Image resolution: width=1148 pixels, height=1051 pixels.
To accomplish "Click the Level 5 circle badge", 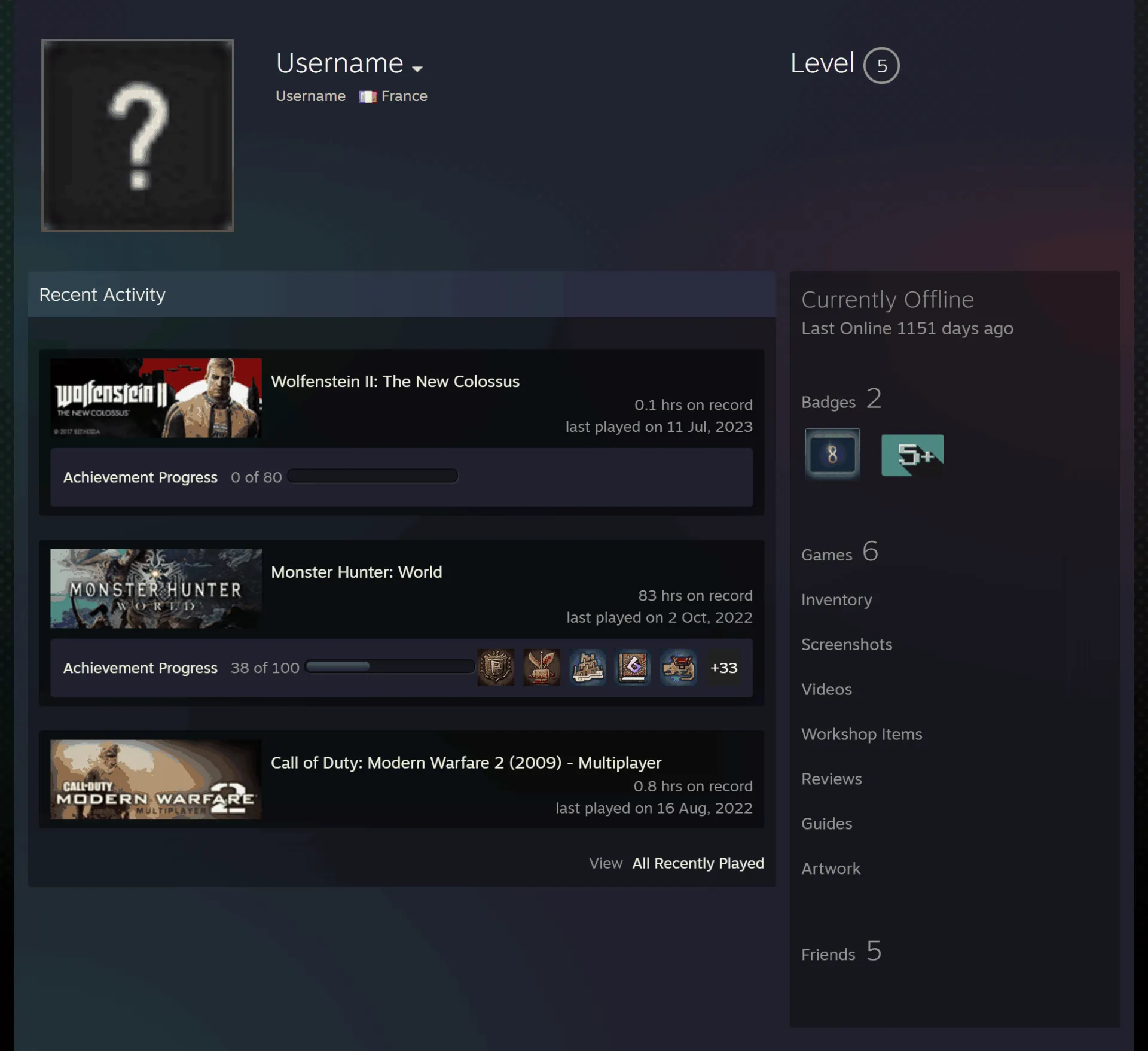I will (x=881, y=65).
